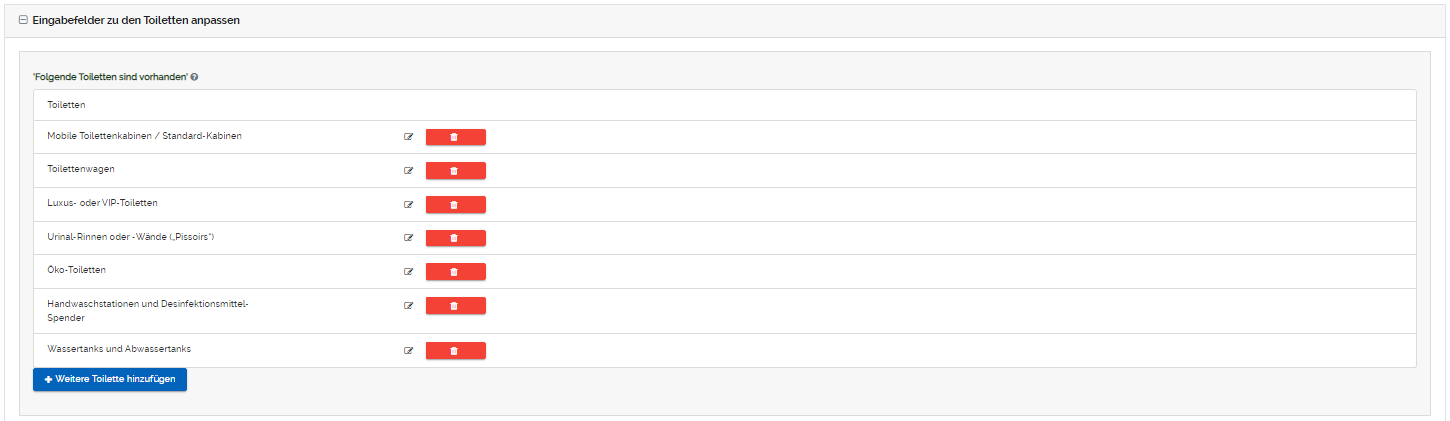This screenshot has width=1450, height=421.
Task: Select the Öko-Toiletten row label
Action: (x=76, y=270)
